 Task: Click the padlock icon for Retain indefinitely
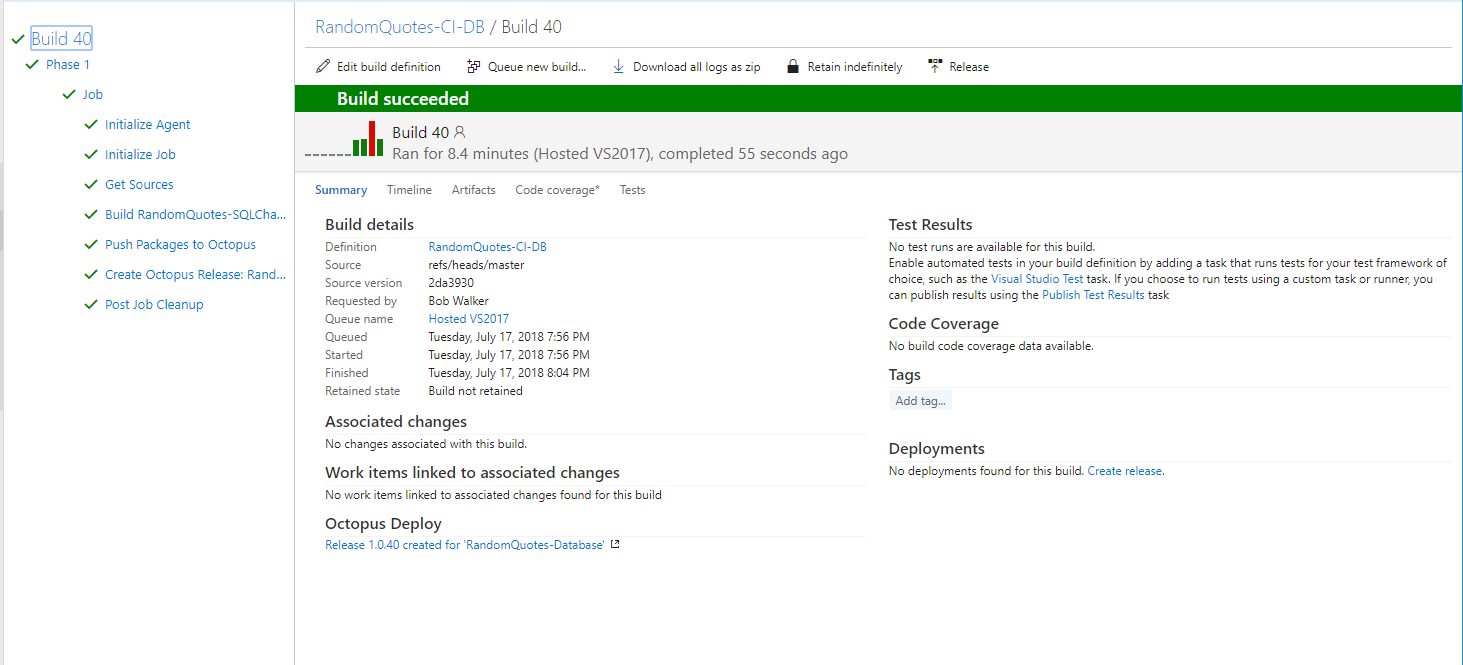click(x=793, y=67)
